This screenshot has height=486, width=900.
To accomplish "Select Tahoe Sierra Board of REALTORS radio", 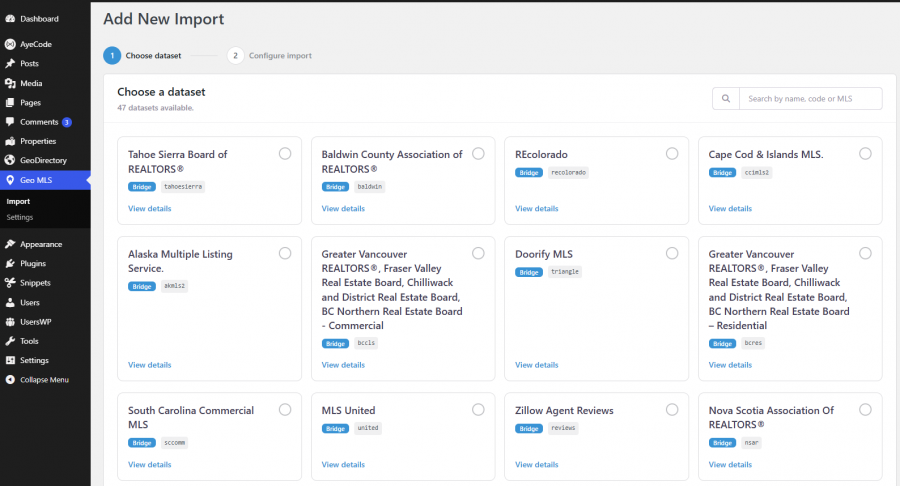I will pyautogui.click(x=285, y=154).
